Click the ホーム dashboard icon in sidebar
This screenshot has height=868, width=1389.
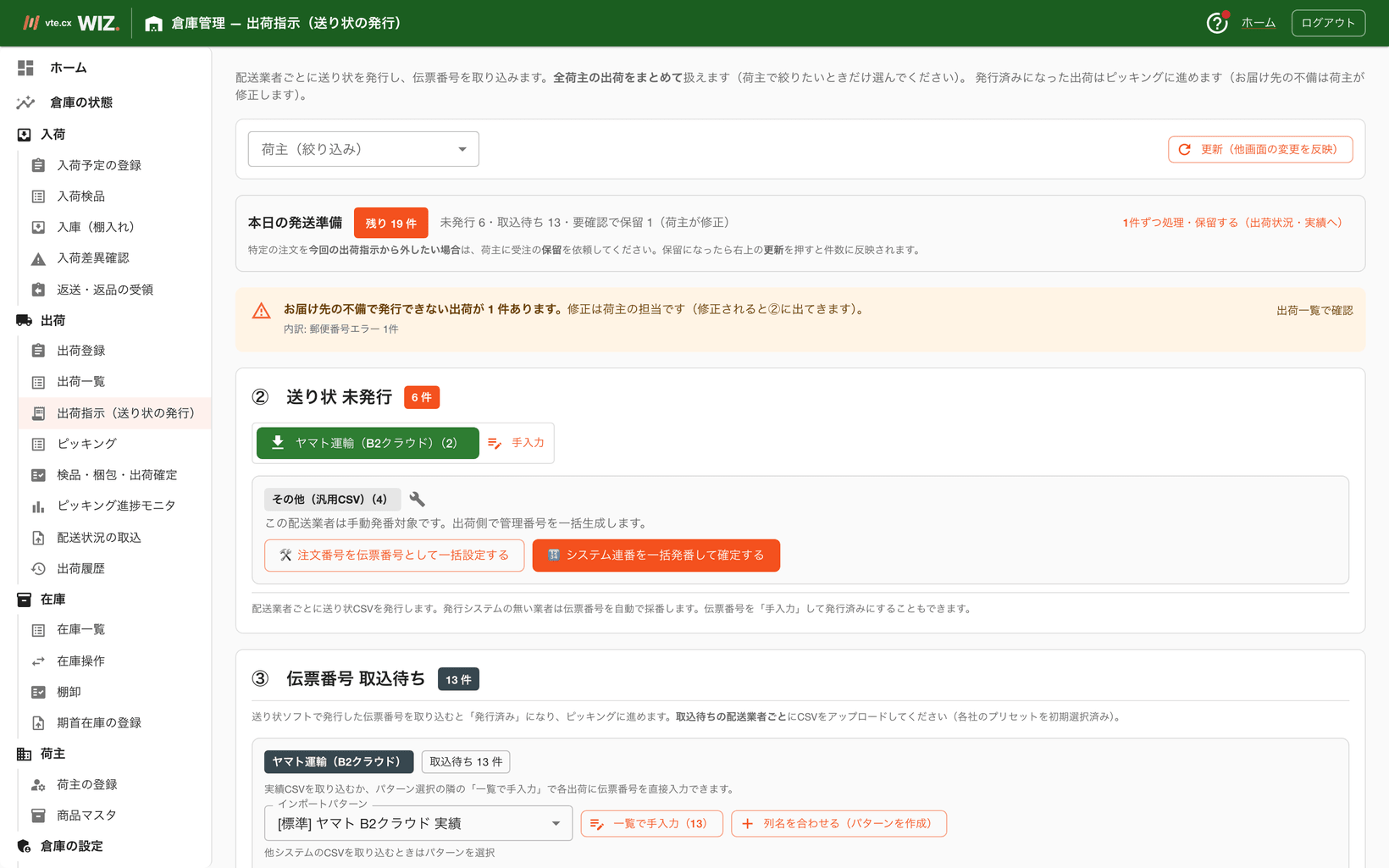25,68
